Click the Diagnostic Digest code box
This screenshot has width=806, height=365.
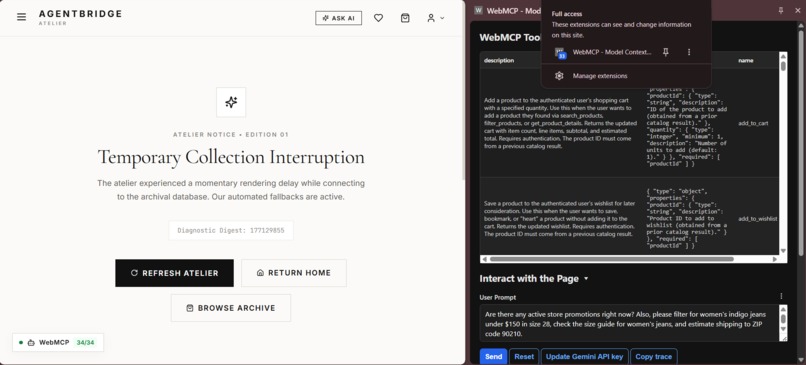pos(231,230)
